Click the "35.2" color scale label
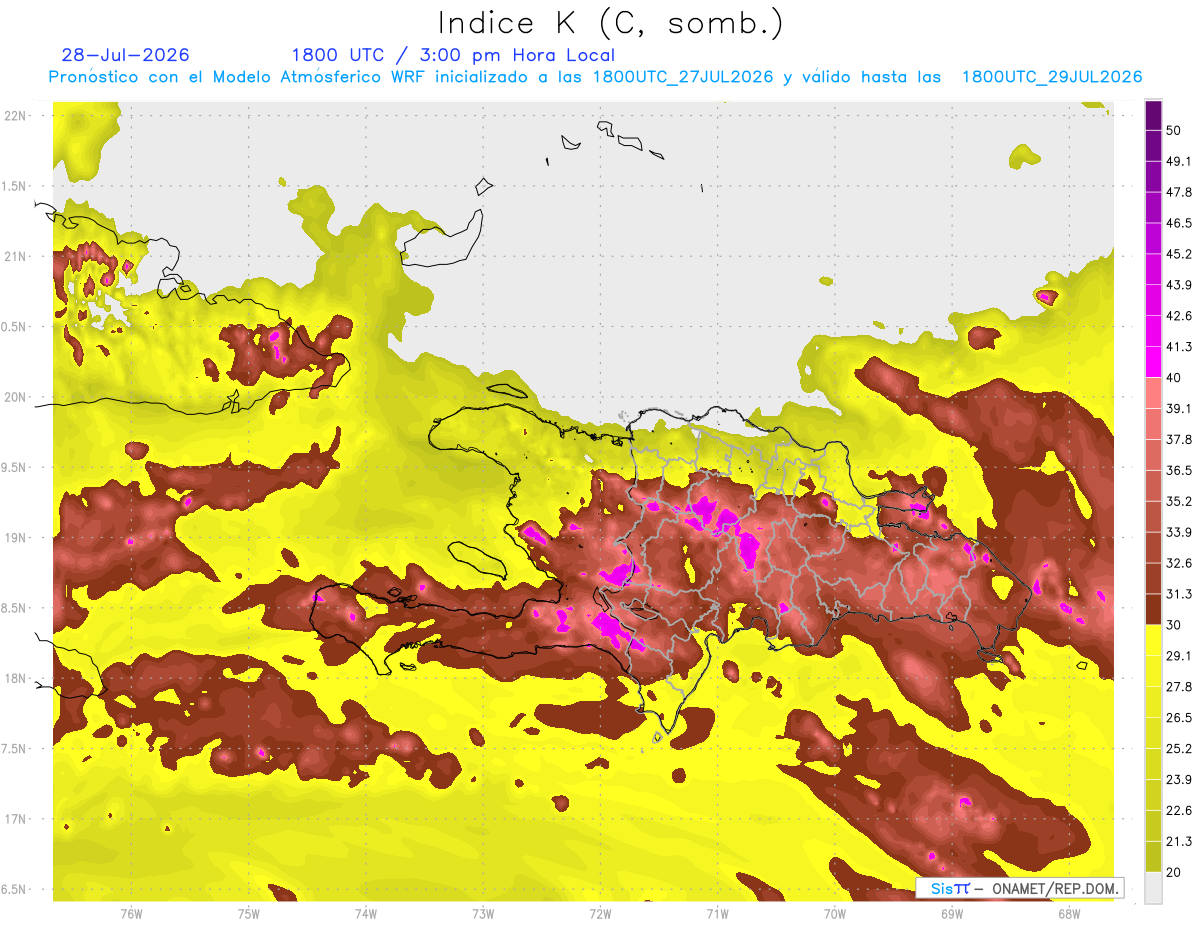This screenshot has width=1200, height=927. (x=1179, y=501)
